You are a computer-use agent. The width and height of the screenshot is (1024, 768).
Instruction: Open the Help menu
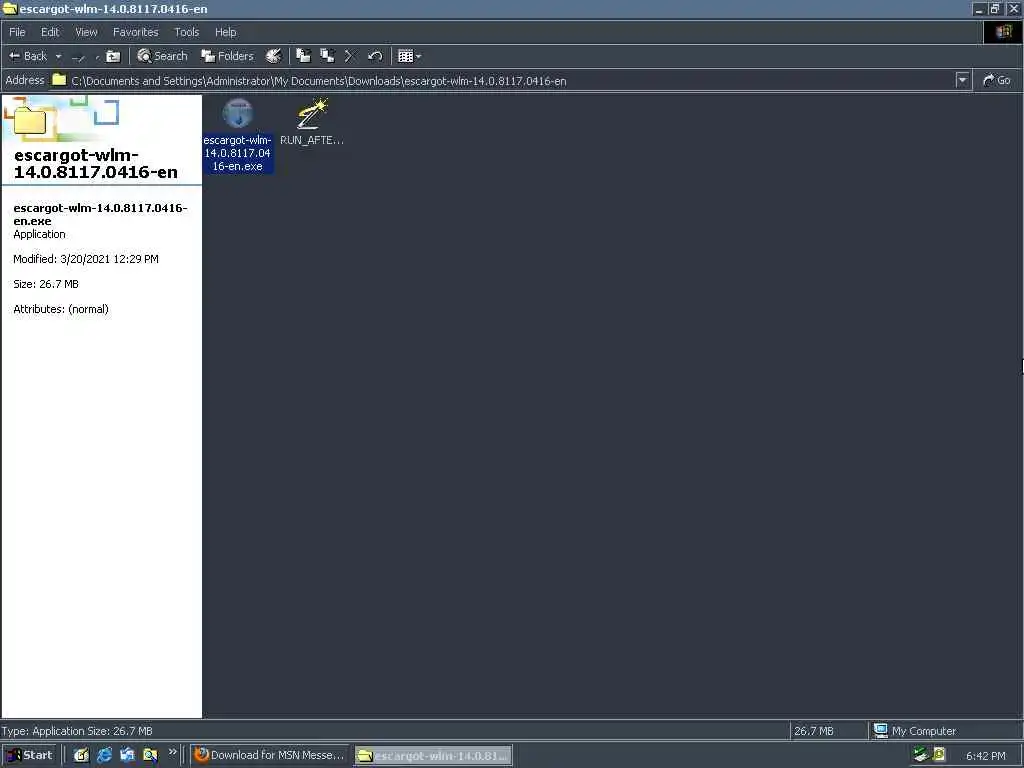tap(225, 32)
